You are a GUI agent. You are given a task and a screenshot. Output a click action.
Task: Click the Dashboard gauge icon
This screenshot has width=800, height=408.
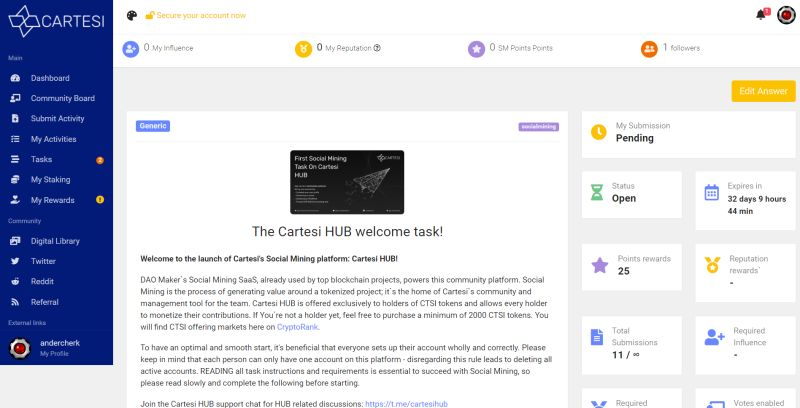tap(15, 78)
